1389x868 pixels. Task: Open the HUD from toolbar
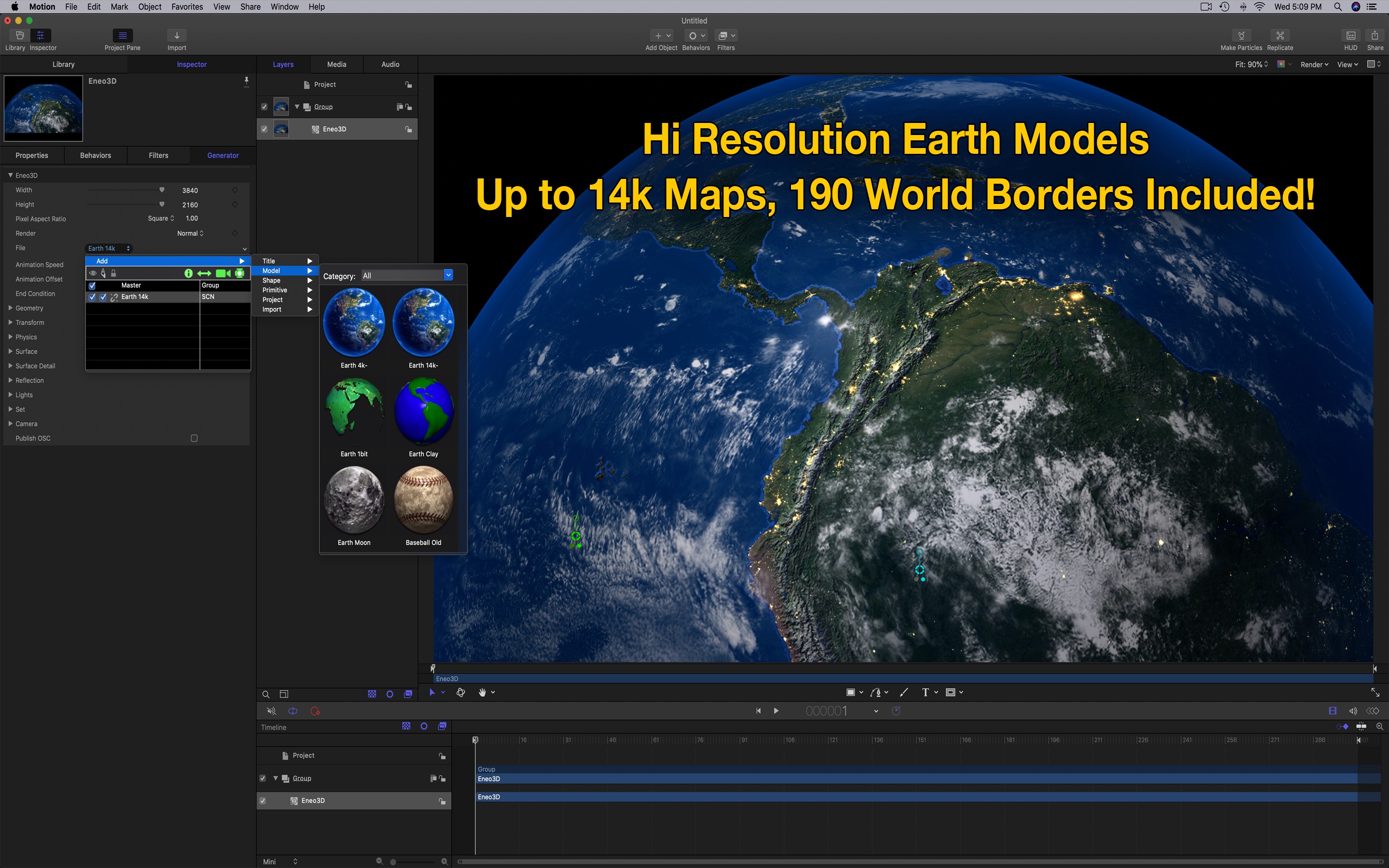pyautogui.click(x=1350, y=36)
